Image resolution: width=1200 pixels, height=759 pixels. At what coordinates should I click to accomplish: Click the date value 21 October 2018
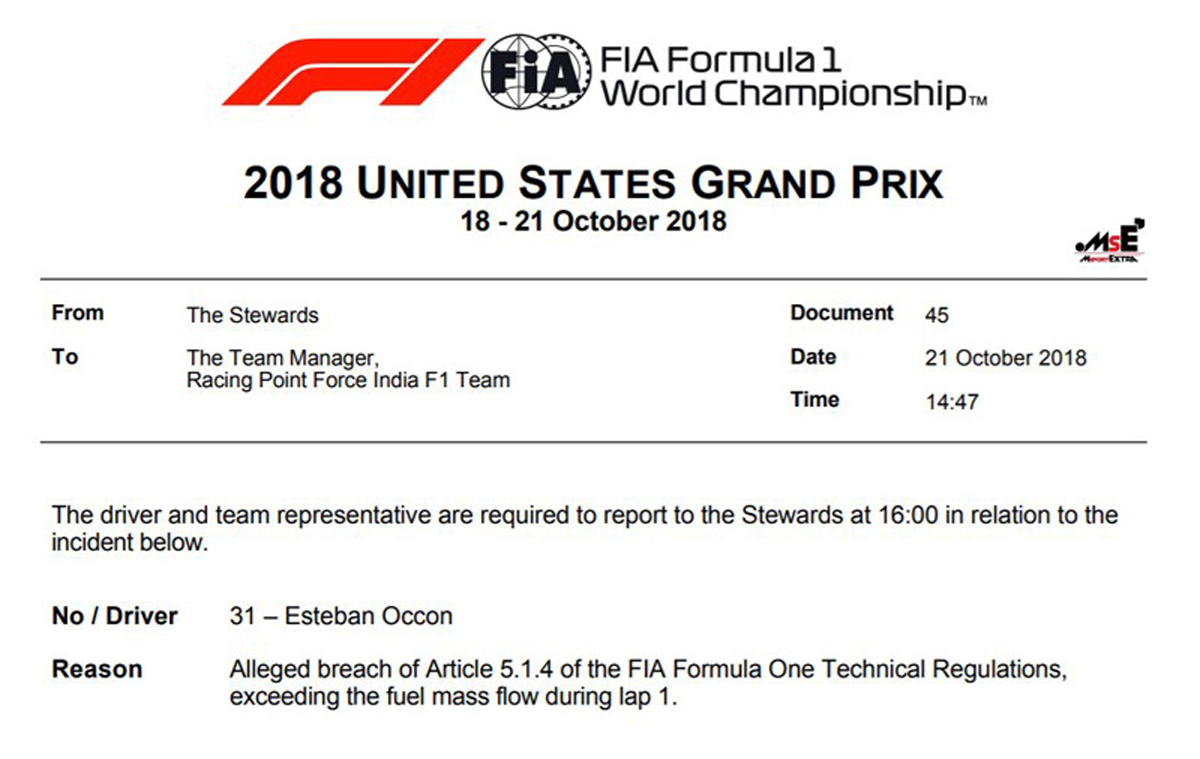tap(1006, 358)
